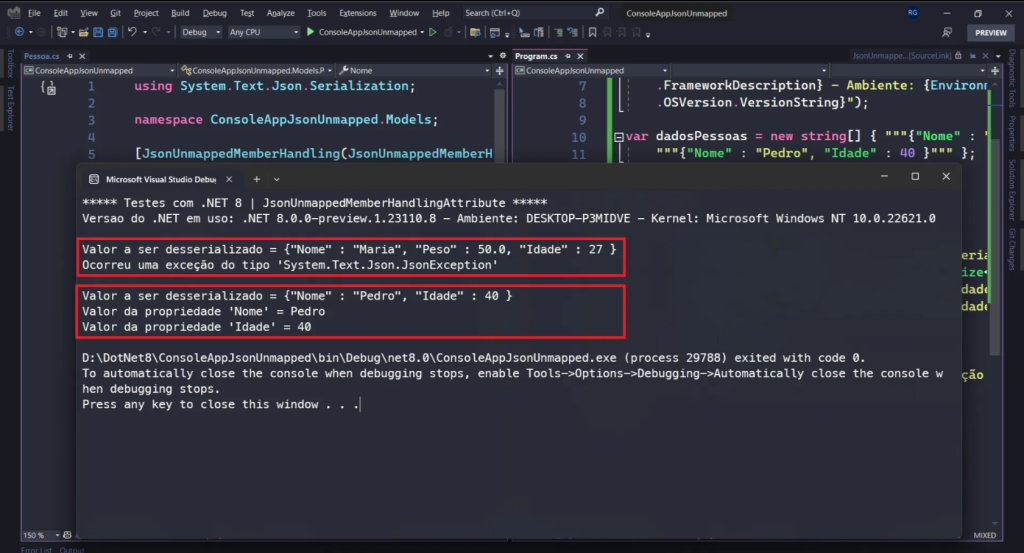Open the Toolbox side panel

coord(10,64)
